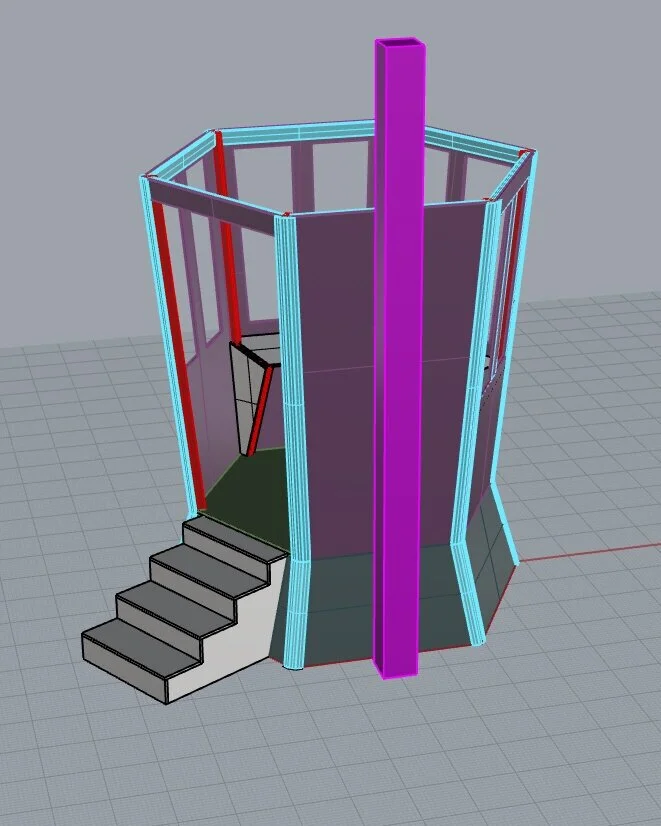Select the cyan corner post beside the stairs
The height and width of the screenshot is (826, 661).
coord(291,442)
